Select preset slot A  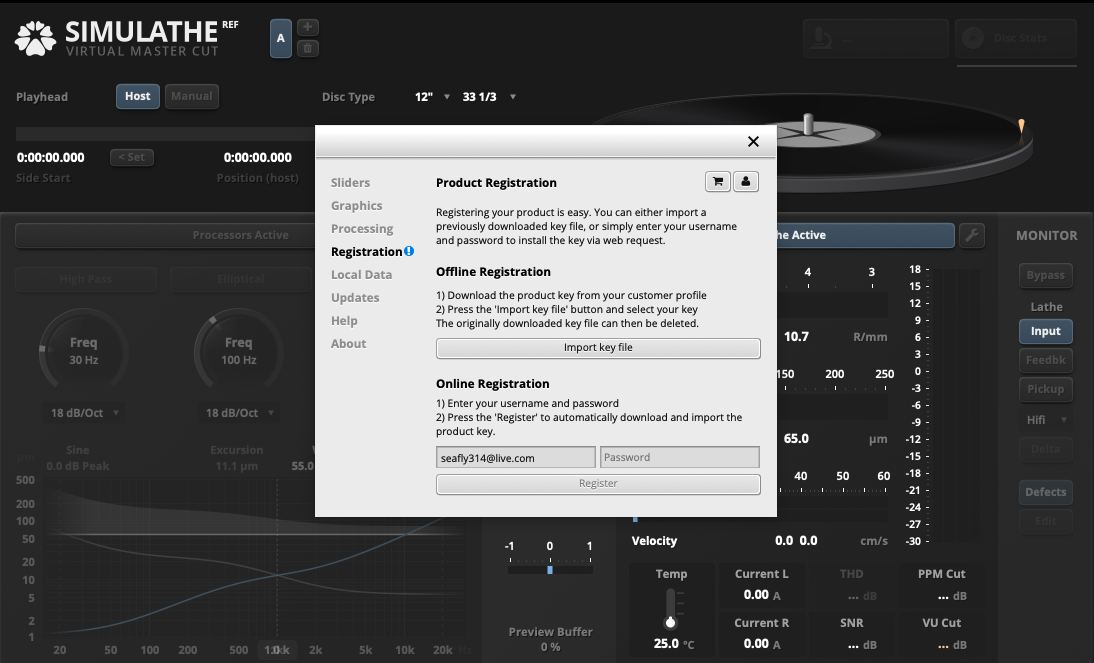click(x=280, y=38)
